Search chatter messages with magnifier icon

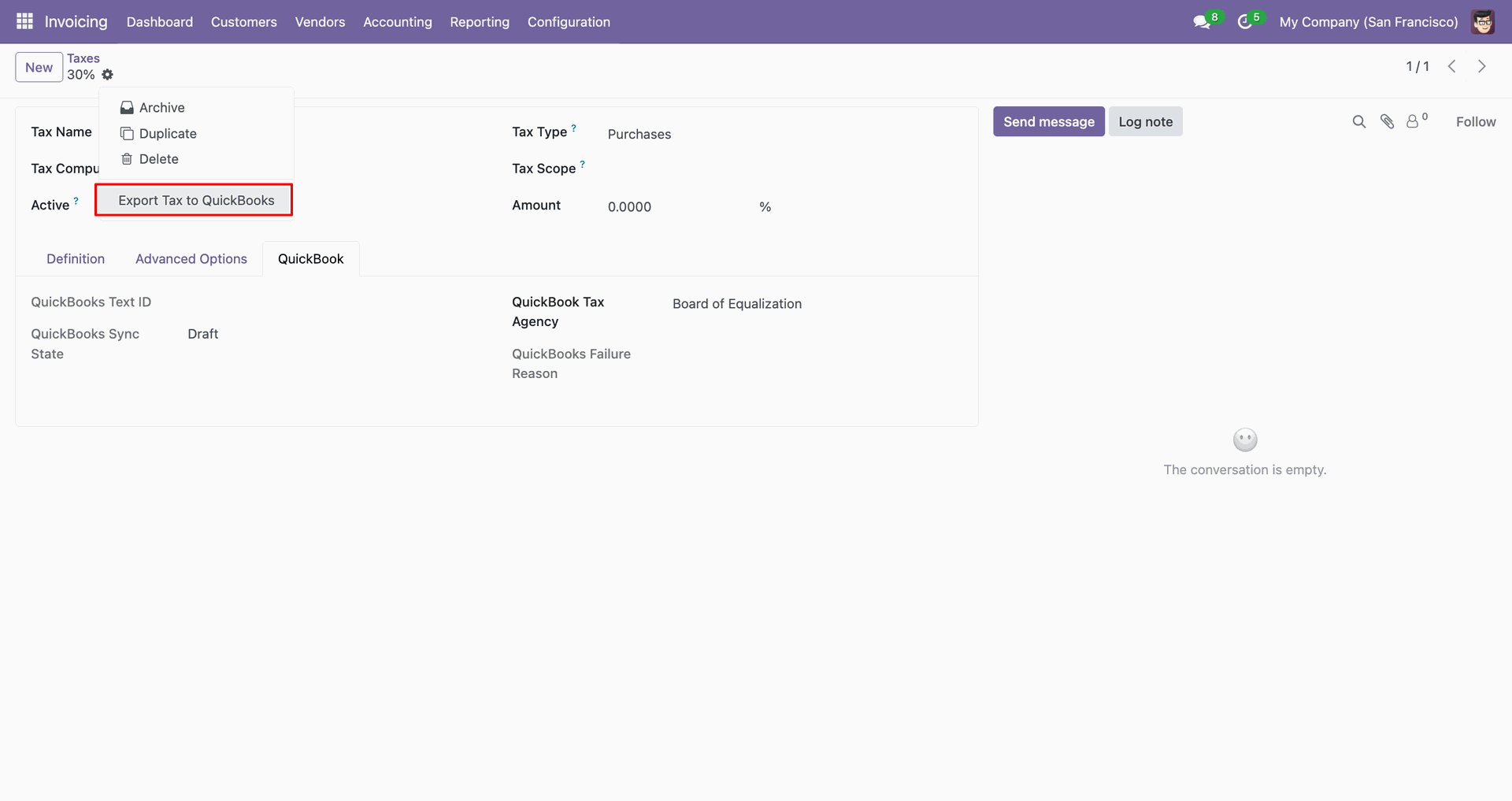click(x=1359, y=121)
